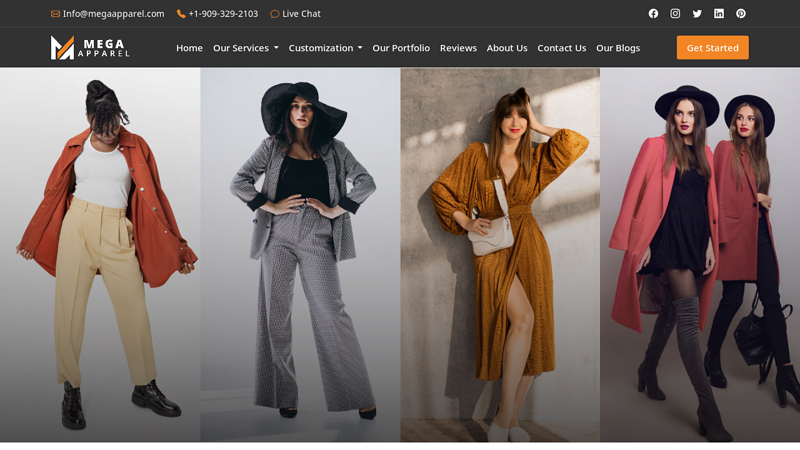Open the Facebook social icon
Screen dimensions: 800x450
click(653, 14)
